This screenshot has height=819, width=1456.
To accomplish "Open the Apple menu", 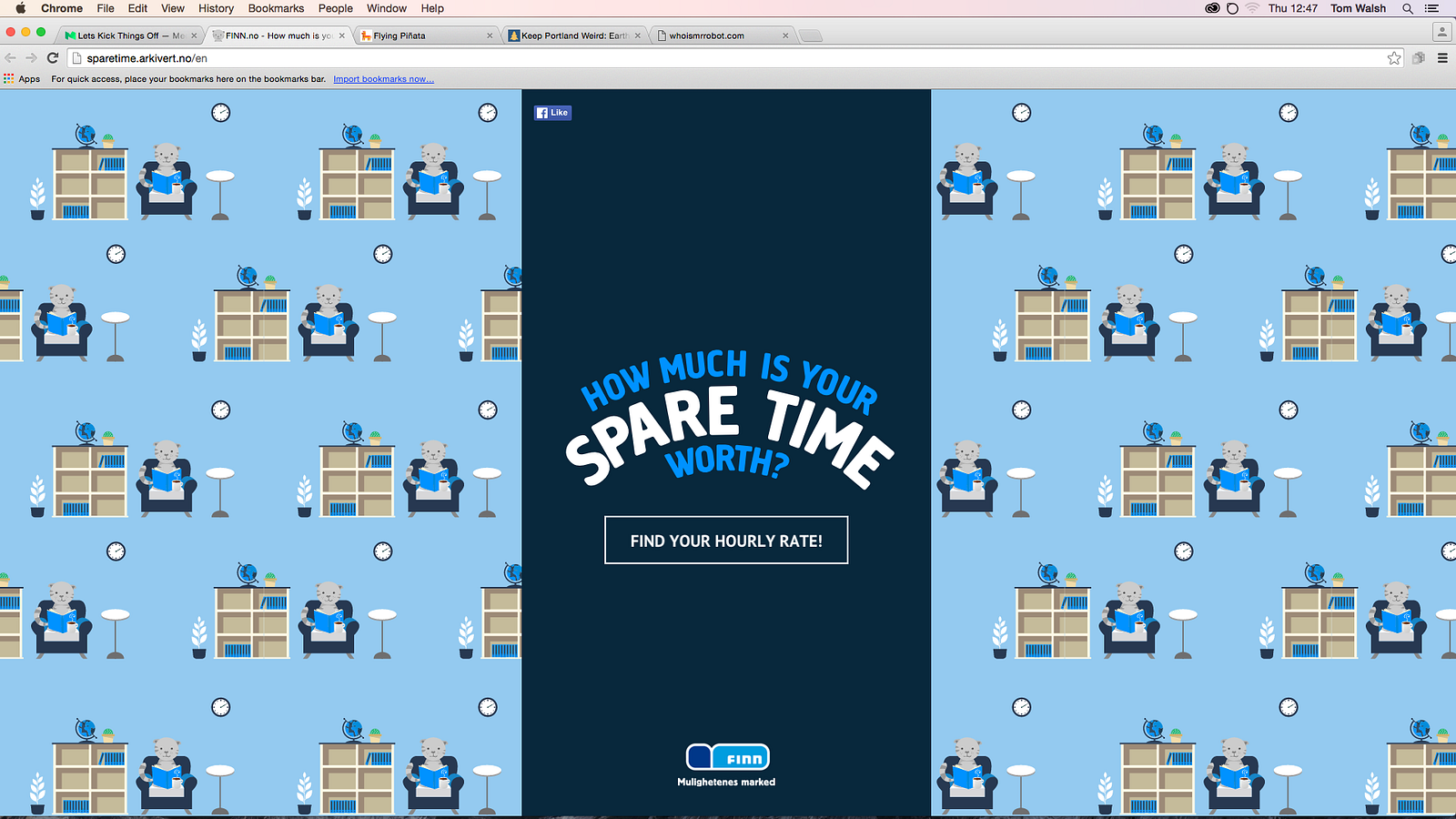I will click(20, 8).
